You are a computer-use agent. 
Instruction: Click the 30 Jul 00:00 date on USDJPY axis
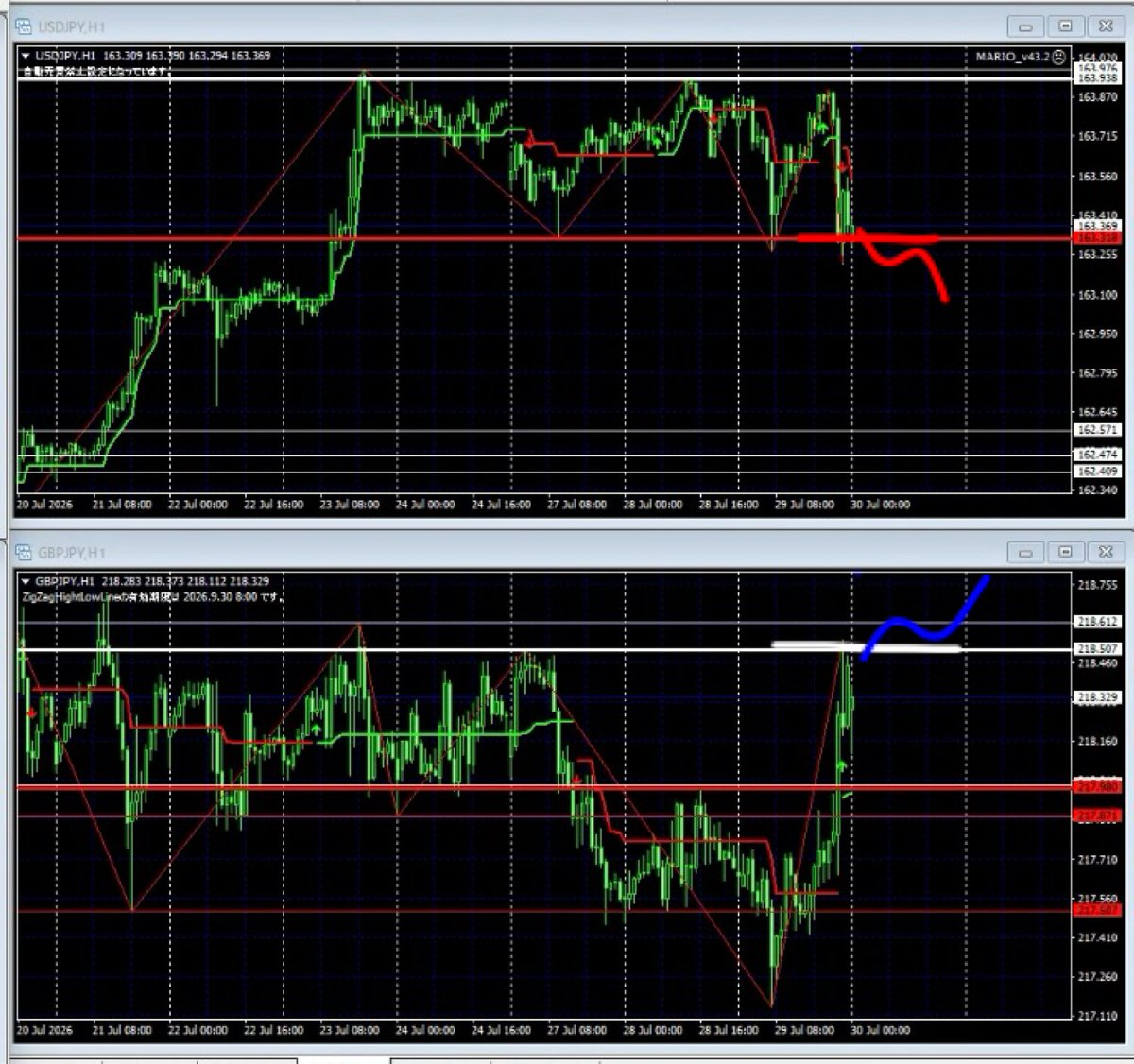click(881, 505)
